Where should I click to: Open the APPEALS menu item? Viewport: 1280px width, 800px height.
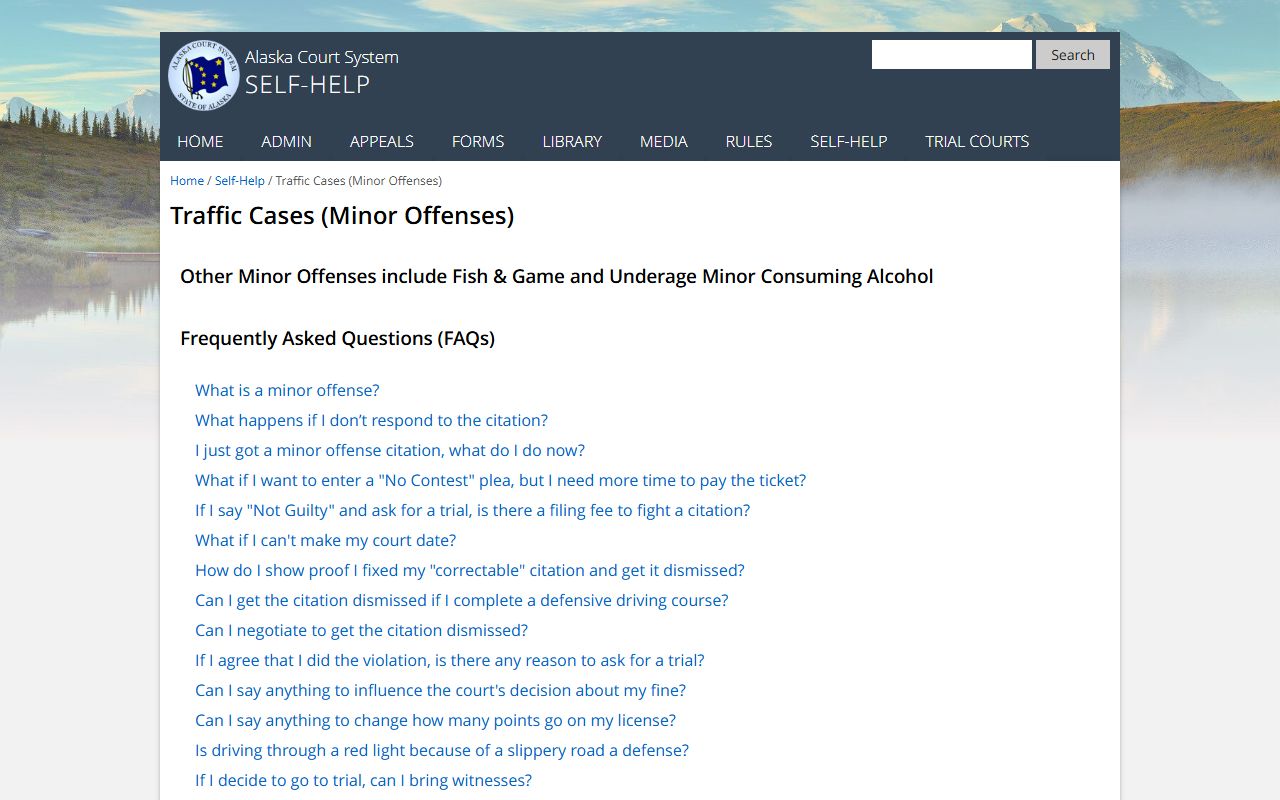pos(382,141)
